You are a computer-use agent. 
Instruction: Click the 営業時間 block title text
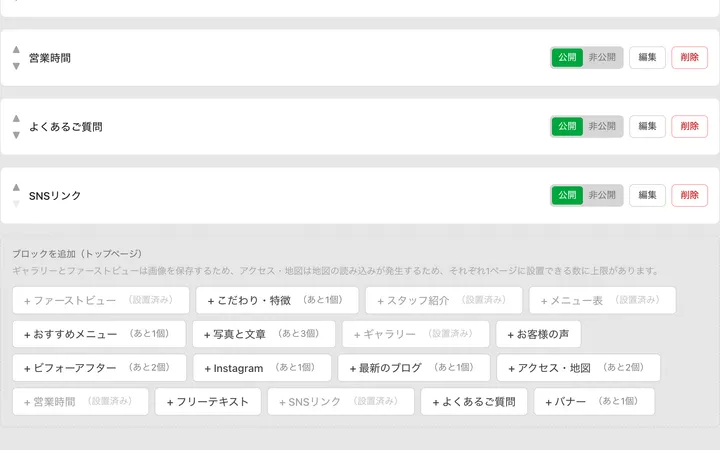point(50,58)
